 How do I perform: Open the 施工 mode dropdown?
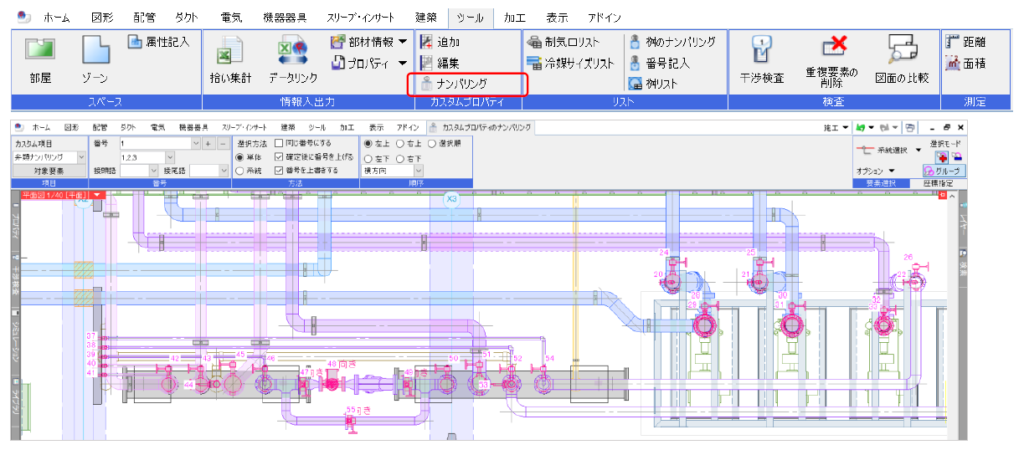[x=845, y=127]
